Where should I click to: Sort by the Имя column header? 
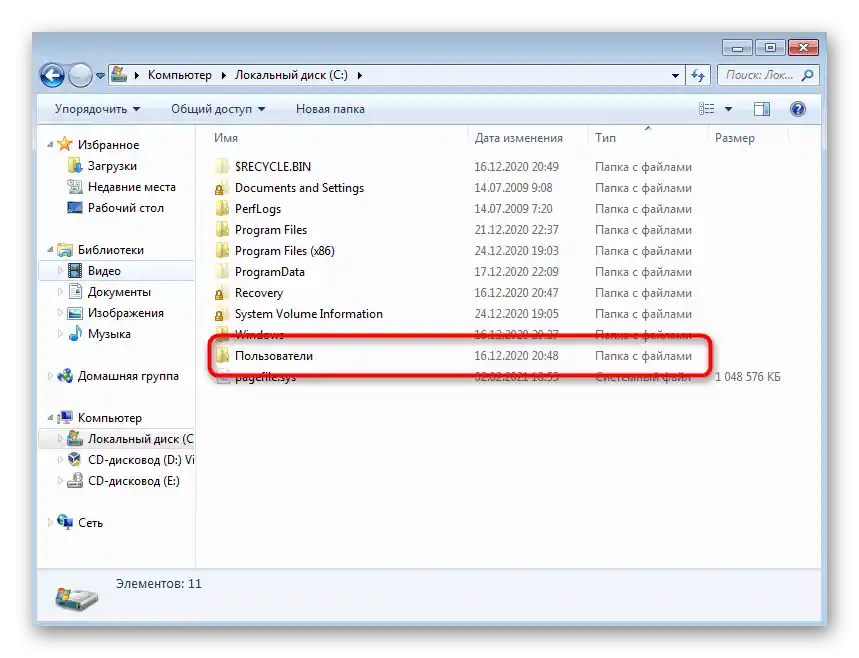226,138
